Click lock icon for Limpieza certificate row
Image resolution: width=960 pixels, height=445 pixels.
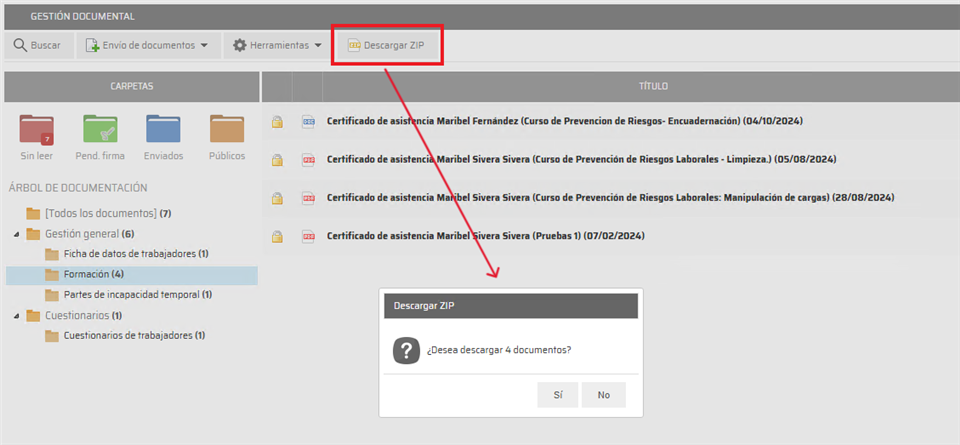tap(277, 160)
